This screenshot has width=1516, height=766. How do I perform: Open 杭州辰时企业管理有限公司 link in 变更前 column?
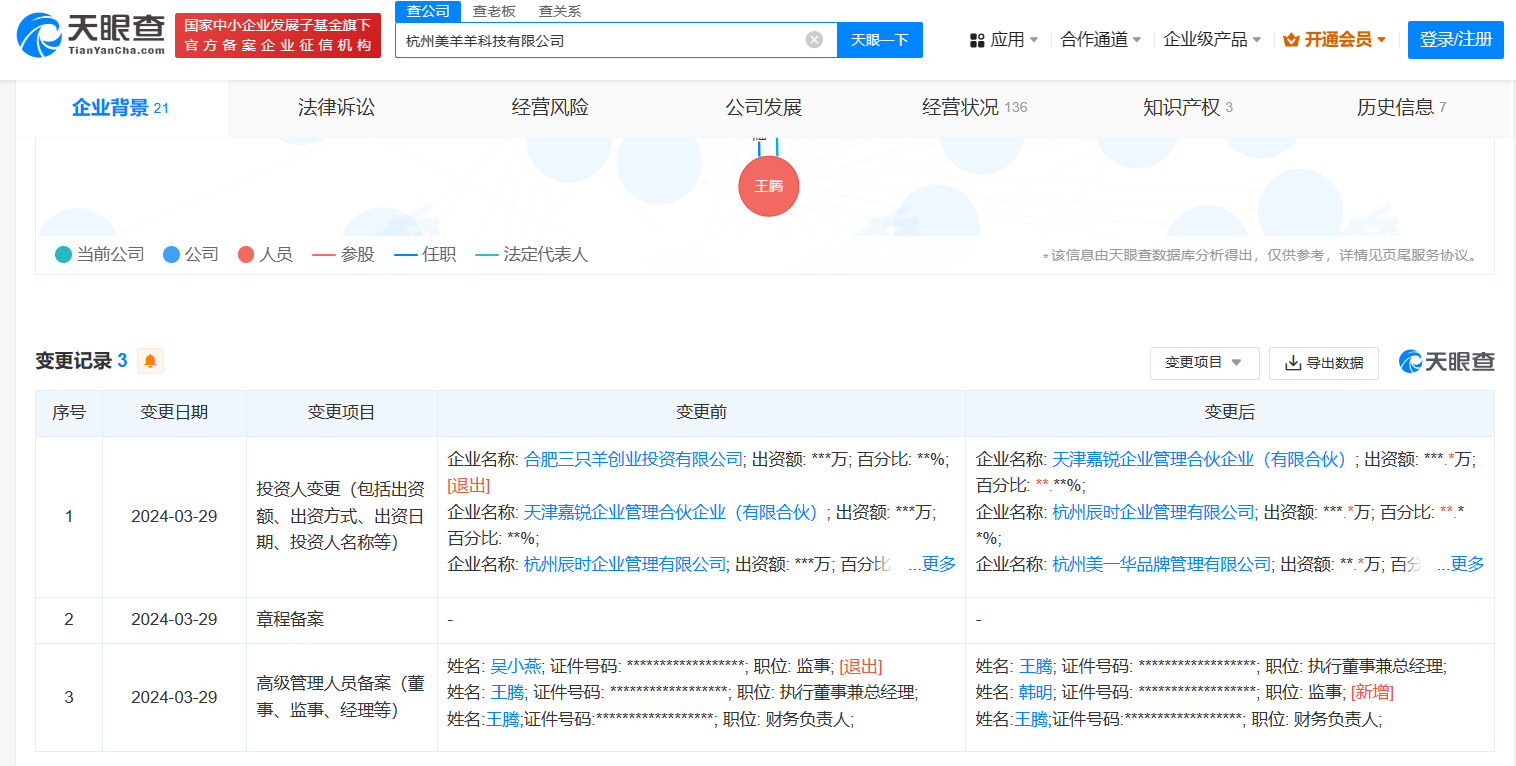(x=625, y=564)
